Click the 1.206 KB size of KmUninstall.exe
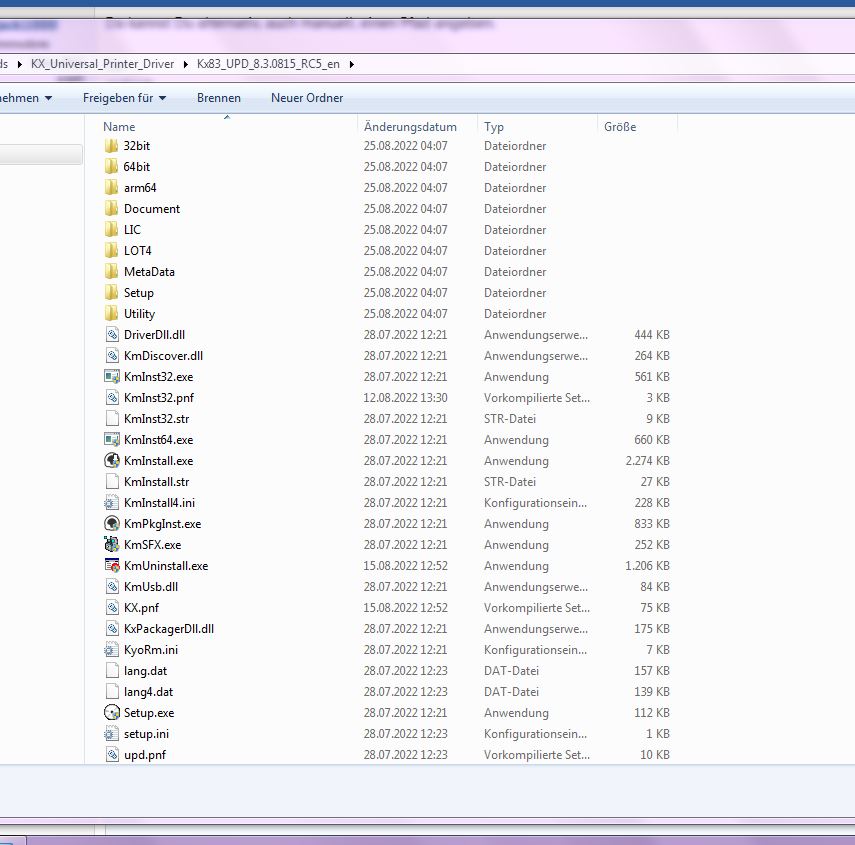 [x=647, y=566]
